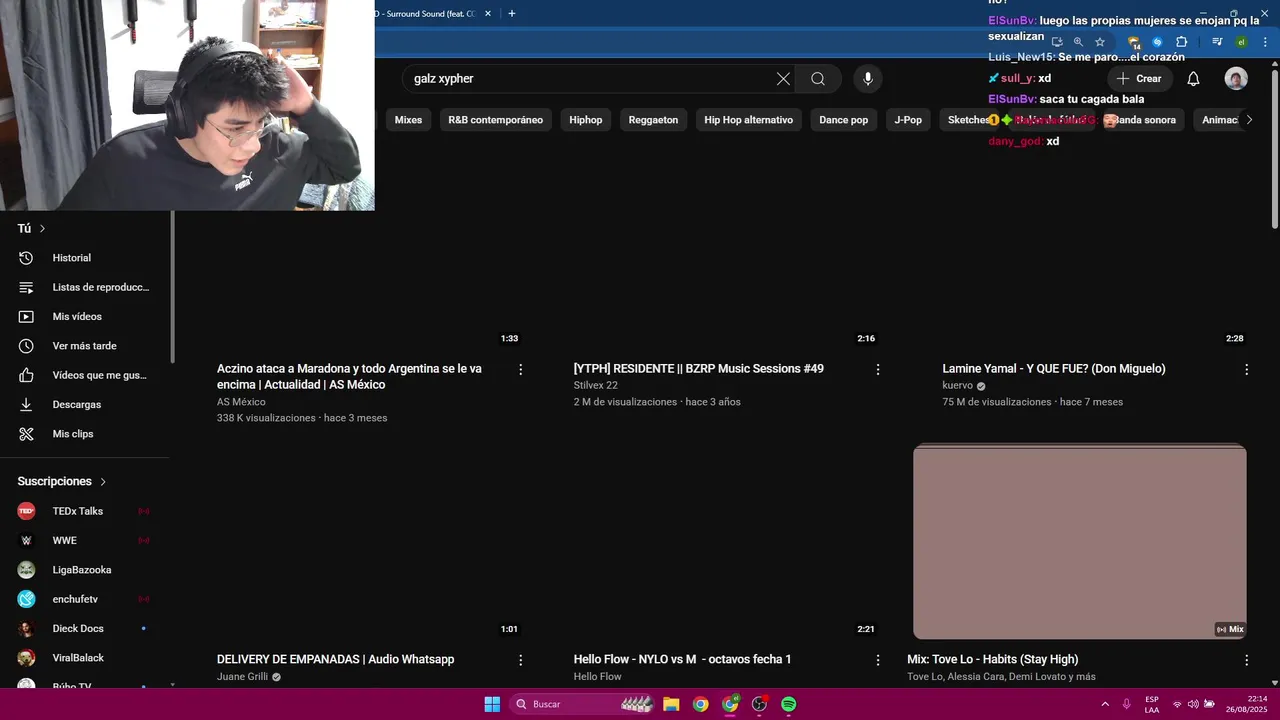Open Ver más tarde in the sidebar
This screenshot has width=1280, height=720.
87,346
